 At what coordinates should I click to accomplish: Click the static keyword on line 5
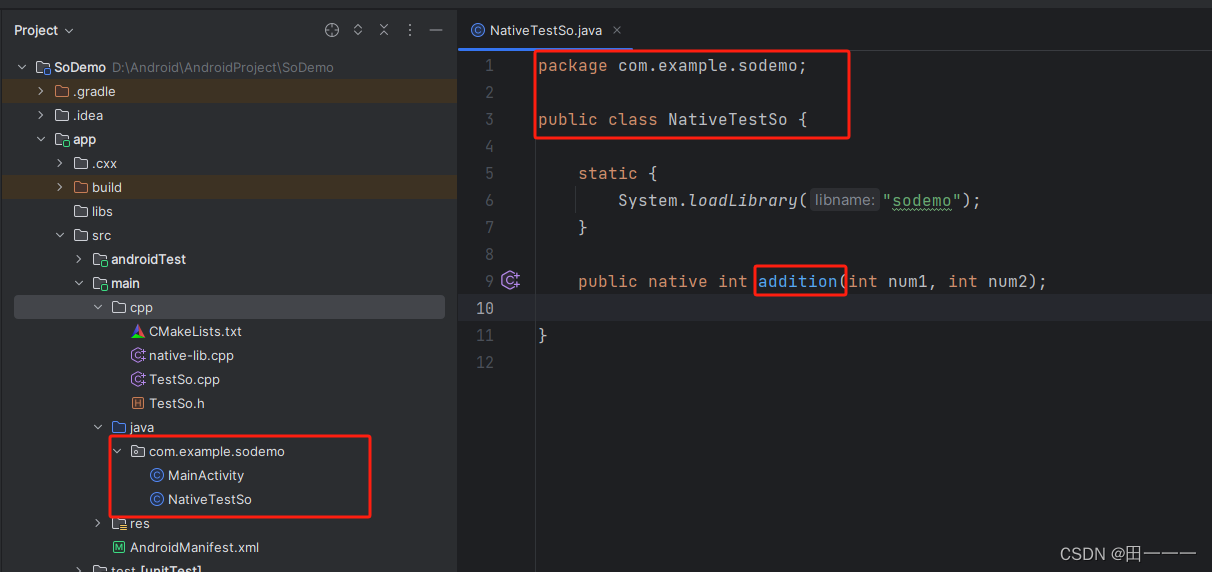[608, 173]
